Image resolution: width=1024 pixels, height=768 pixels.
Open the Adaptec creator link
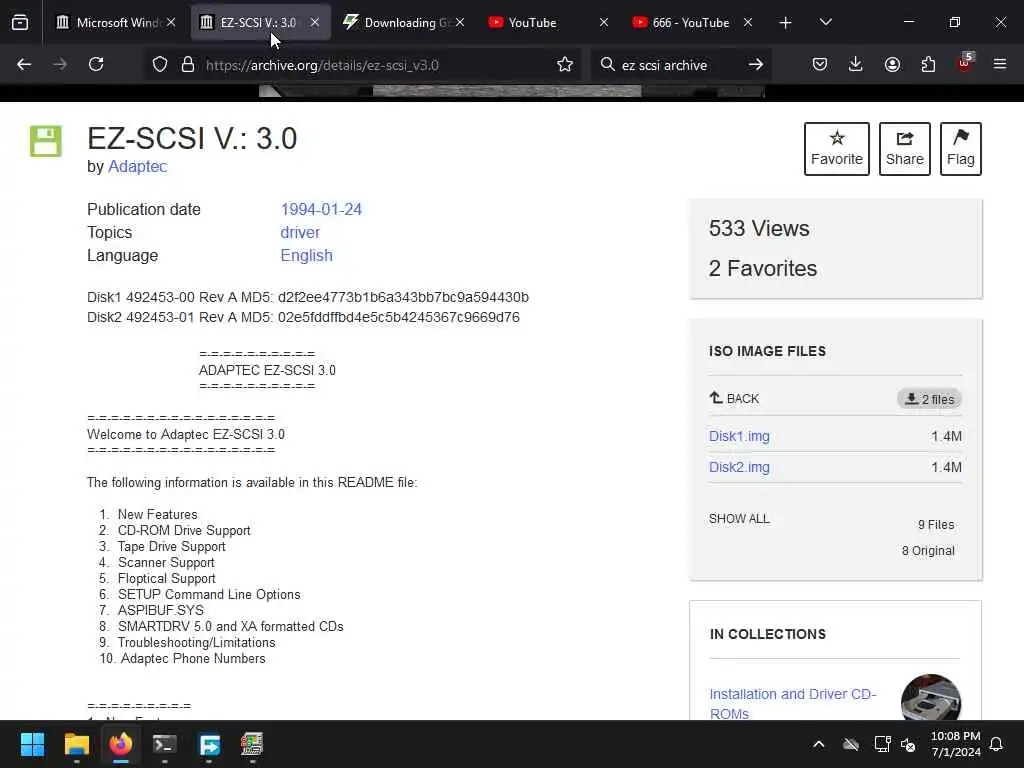137,167
